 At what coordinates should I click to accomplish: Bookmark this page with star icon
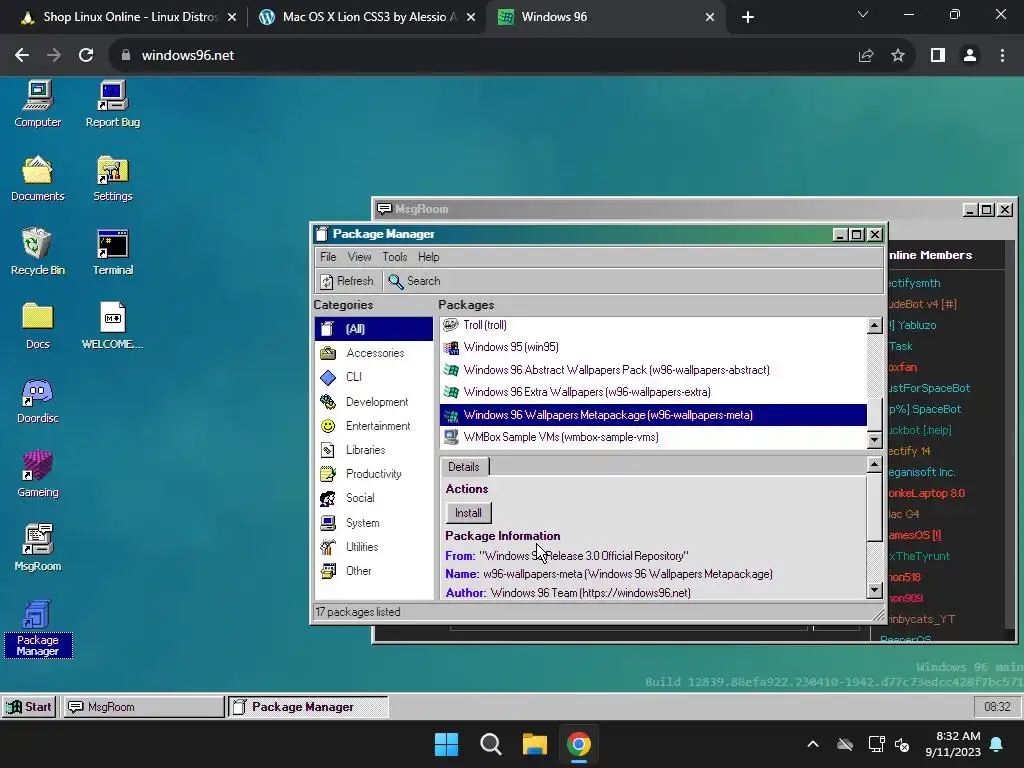[x=898, y=56]
